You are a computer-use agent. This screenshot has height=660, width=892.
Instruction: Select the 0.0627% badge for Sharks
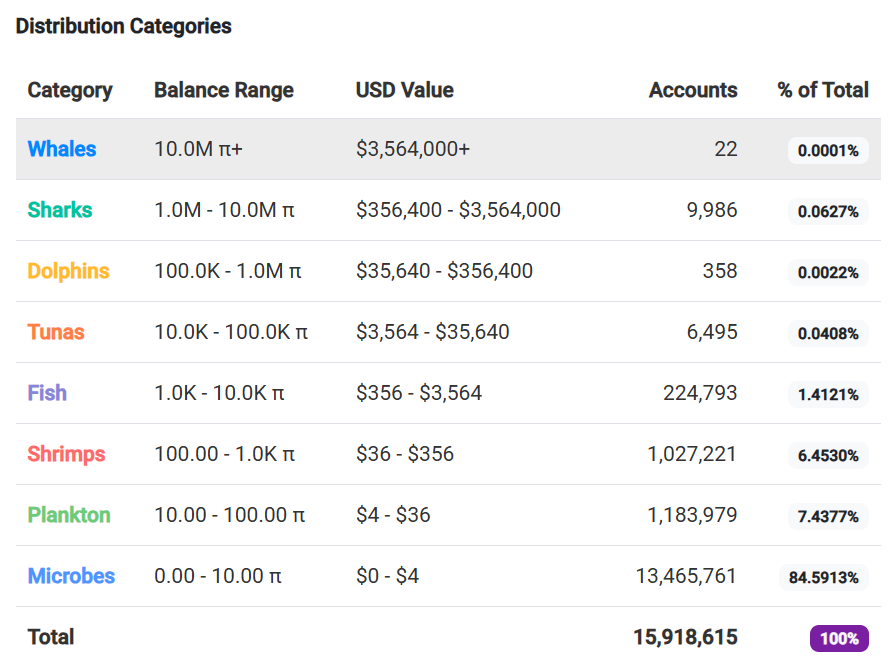(x=828, y=211)
